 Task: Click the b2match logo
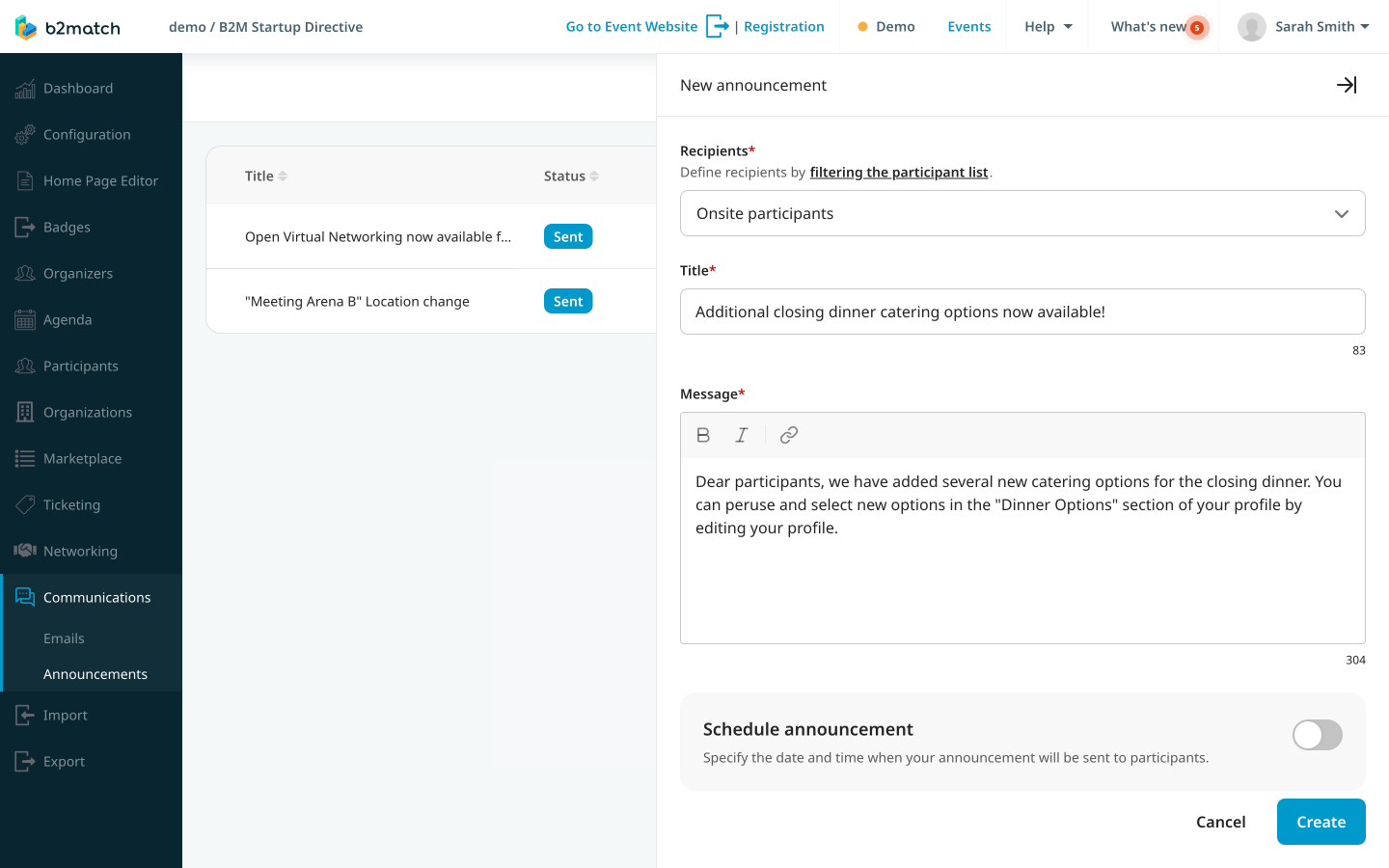pyautogui.click(x=66, y=26)
